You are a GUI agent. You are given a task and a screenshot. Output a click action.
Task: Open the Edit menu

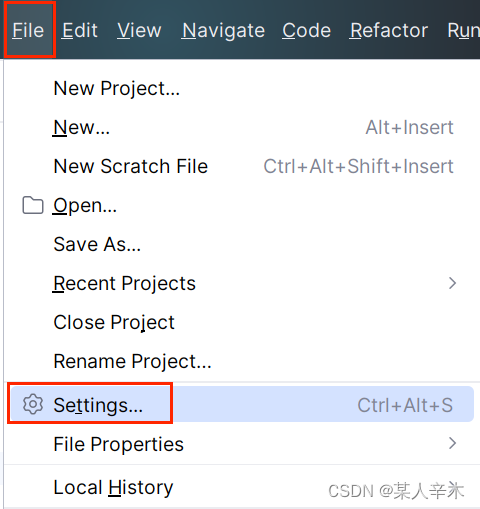[x=80, y=30]
